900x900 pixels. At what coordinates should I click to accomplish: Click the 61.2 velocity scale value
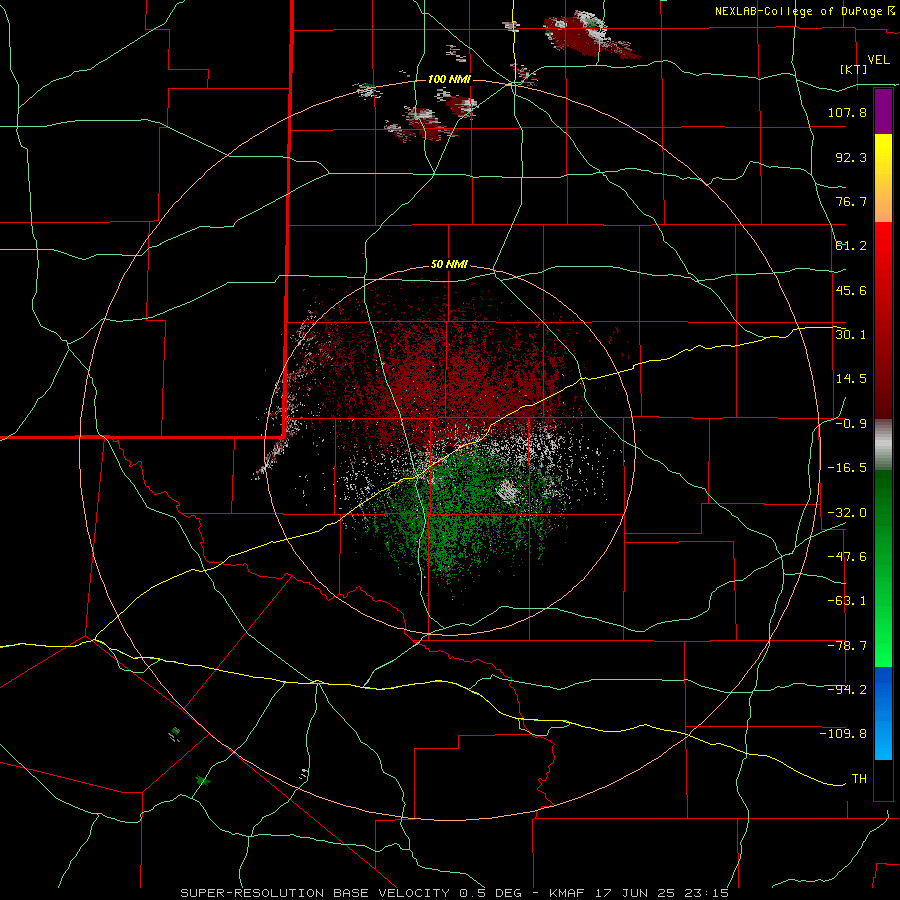[x=851, y=246]
